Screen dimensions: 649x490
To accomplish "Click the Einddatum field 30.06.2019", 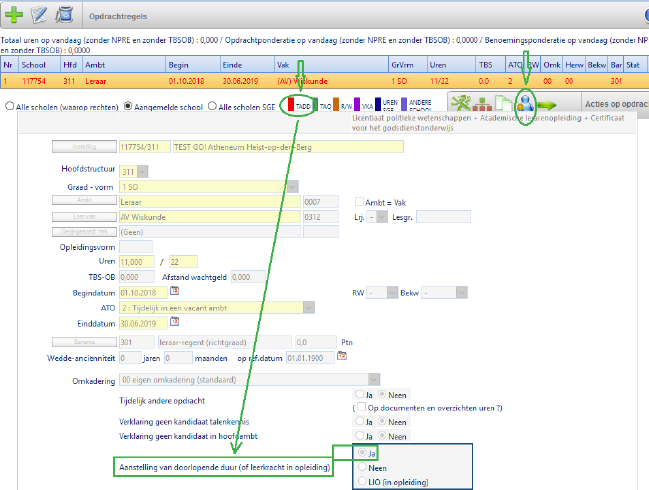I will point(143,323).
